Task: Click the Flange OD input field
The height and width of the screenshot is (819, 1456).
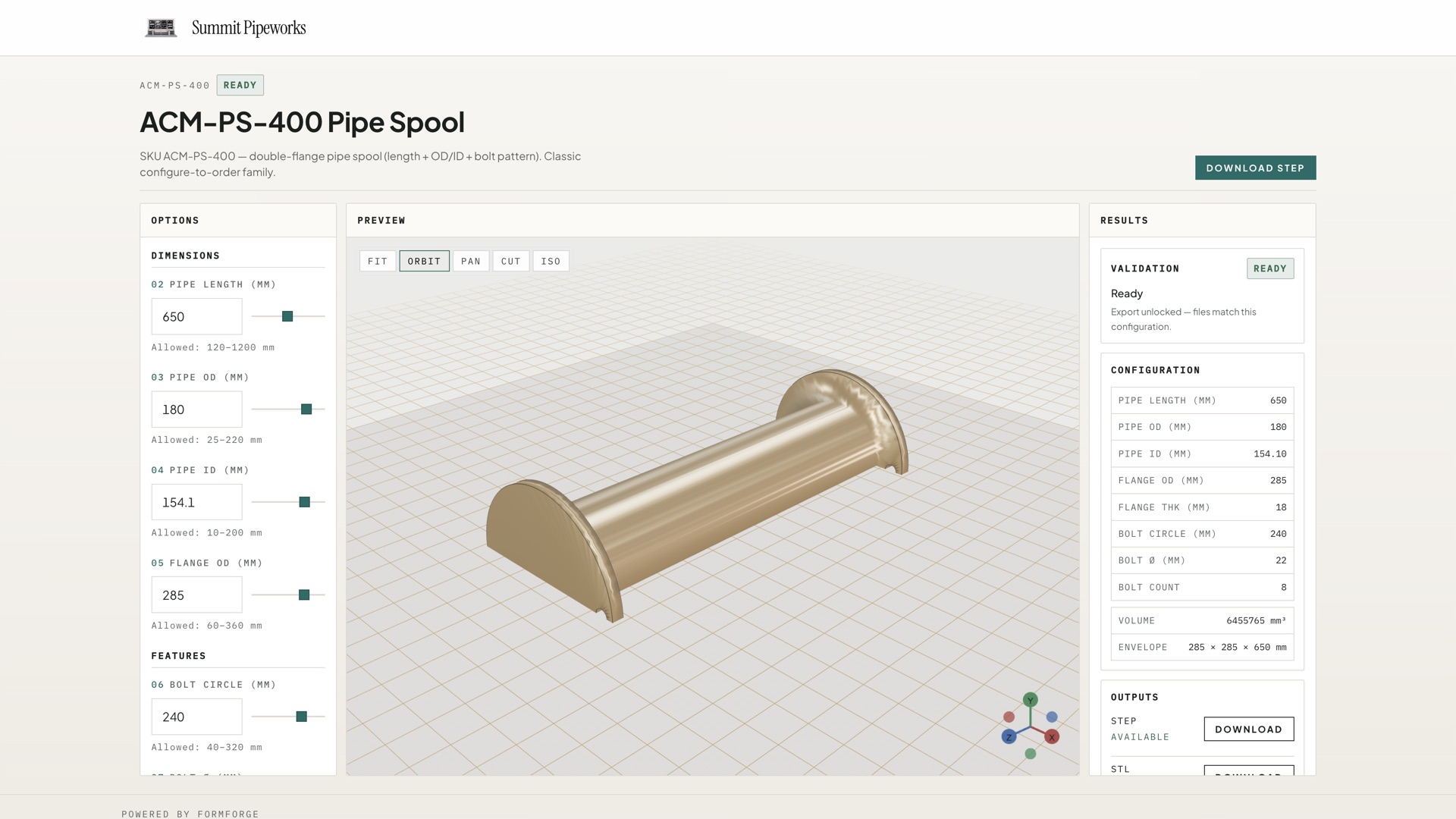Action: point(196,595)
